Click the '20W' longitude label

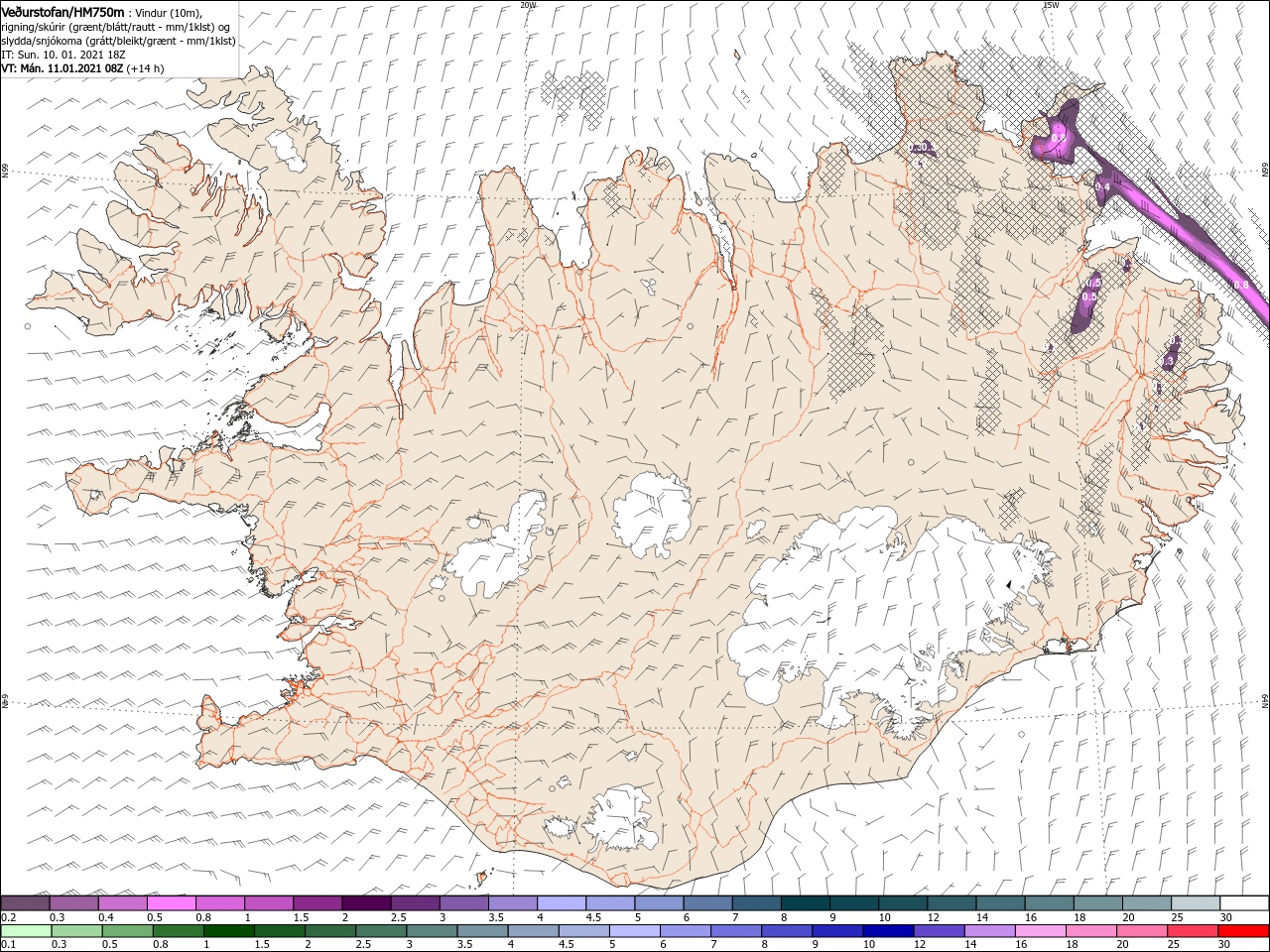pos(528,4)
